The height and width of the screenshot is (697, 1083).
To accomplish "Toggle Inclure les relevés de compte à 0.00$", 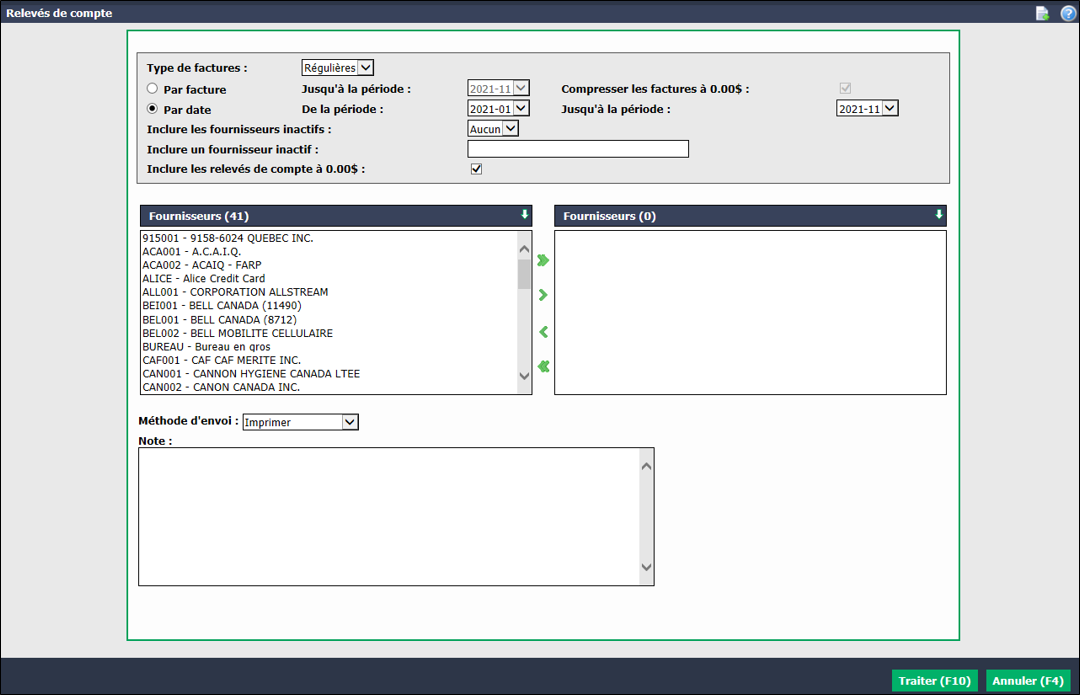I will [476, 169].
